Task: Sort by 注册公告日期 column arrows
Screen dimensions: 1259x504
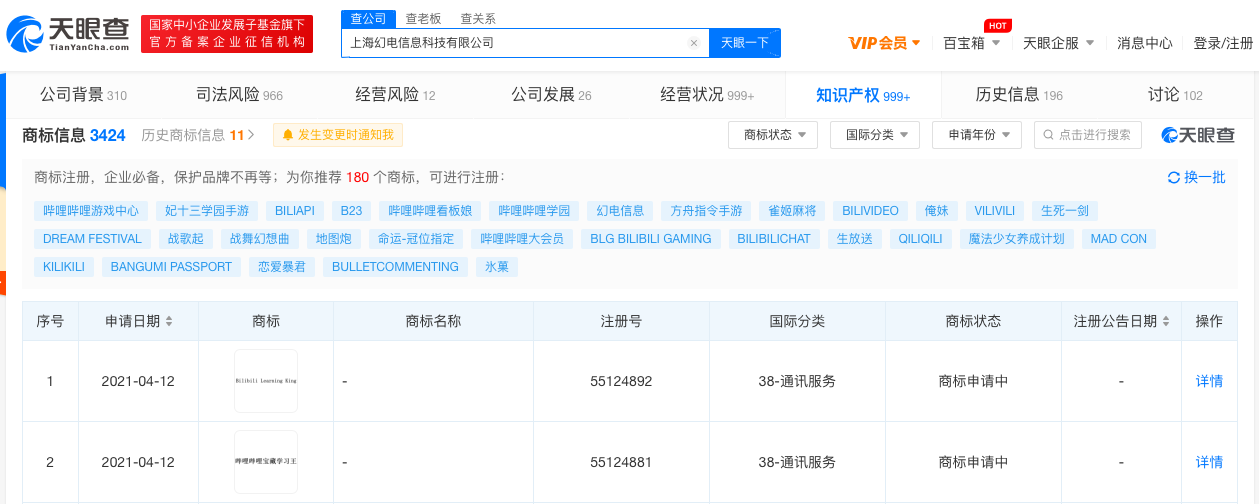Action: pos(1166,322)
